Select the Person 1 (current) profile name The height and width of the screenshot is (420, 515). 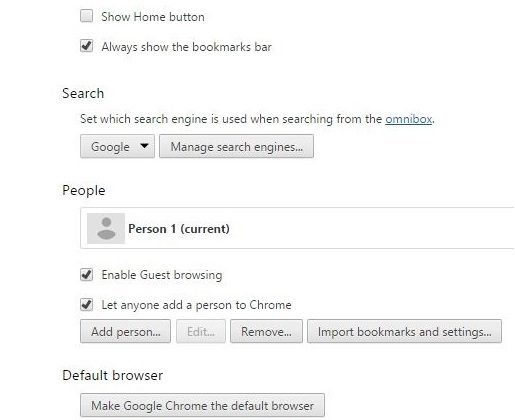(179, 229)
